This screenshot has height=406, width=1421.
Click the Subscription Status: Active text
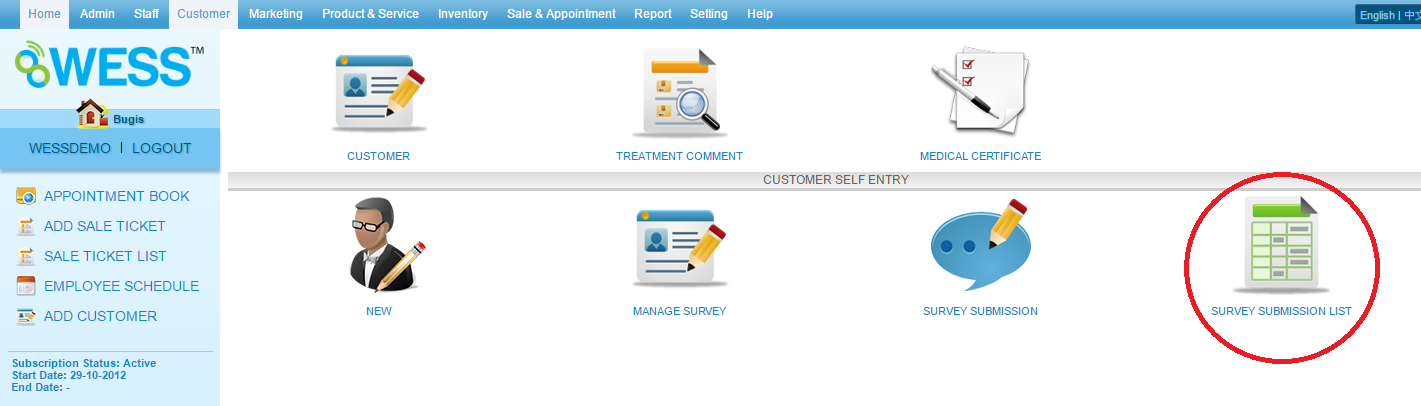[x=84, y=363]
